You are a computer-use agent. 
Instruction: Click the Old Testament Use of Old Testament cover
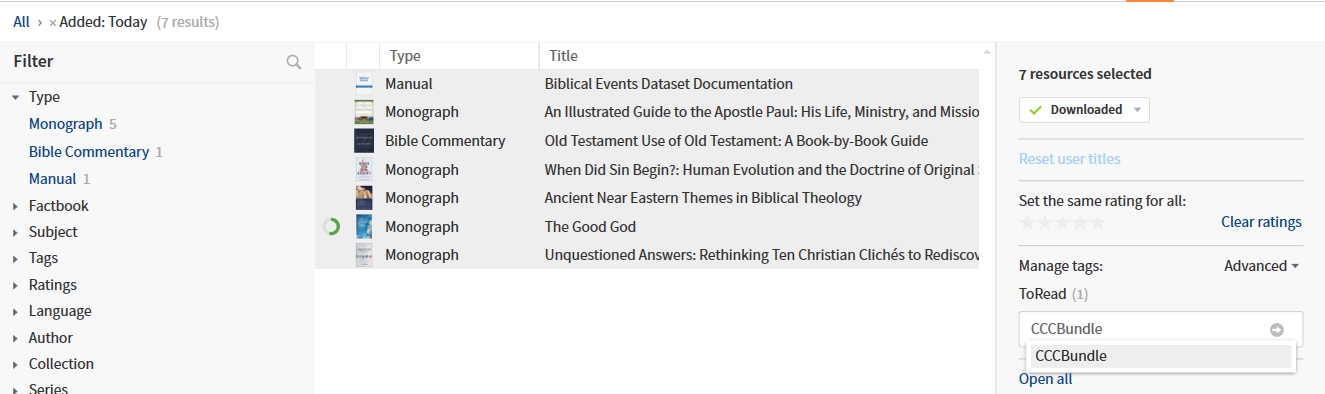[x=364, y=141]
